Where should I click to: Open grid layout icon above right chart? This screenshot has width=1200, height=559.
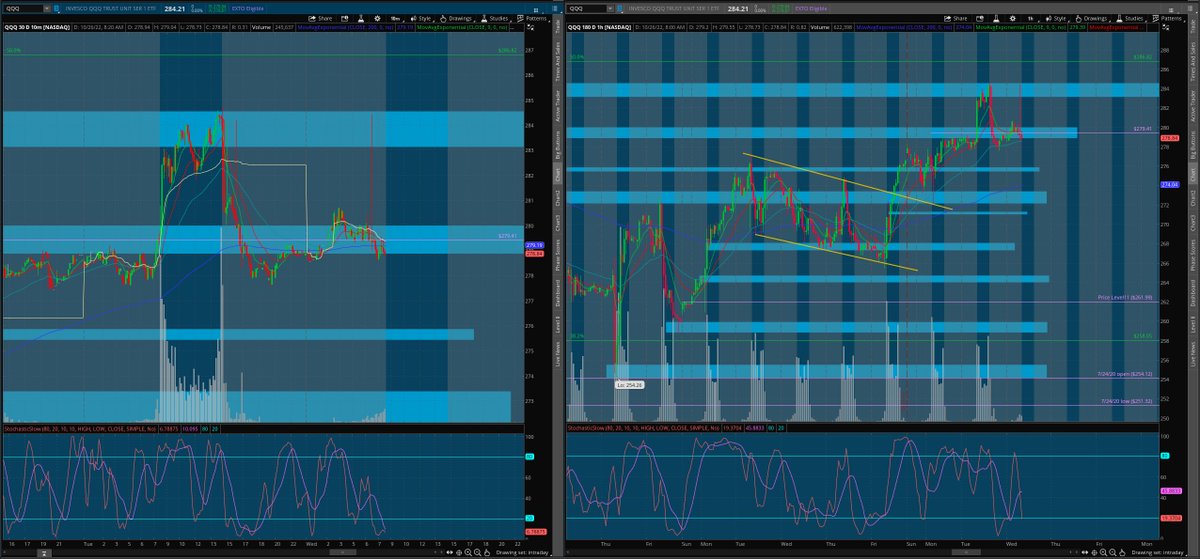pyautogui.click(x=1171, y=10)
